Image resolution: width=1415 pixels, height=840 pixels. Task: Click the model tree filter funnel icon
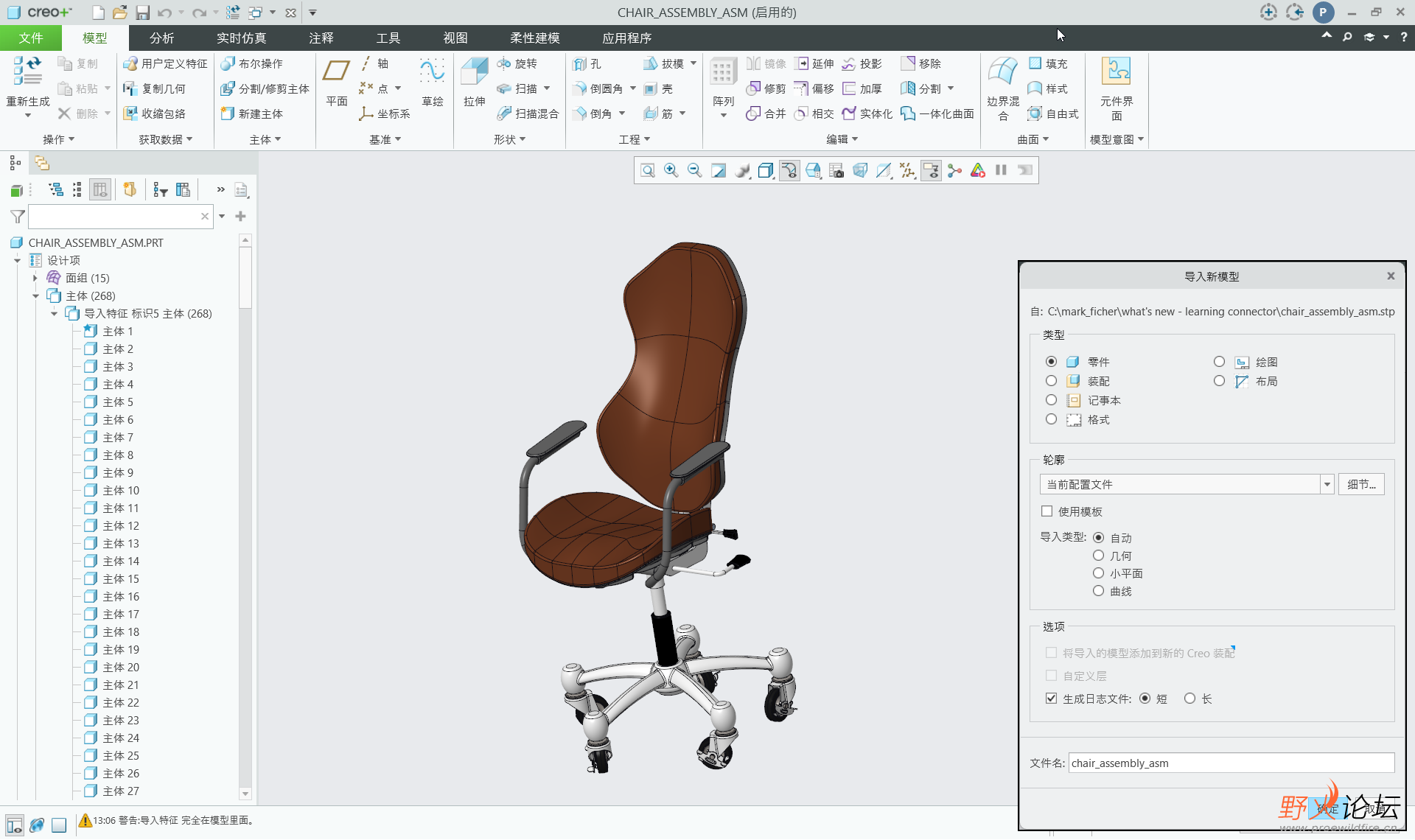(18, 217)
